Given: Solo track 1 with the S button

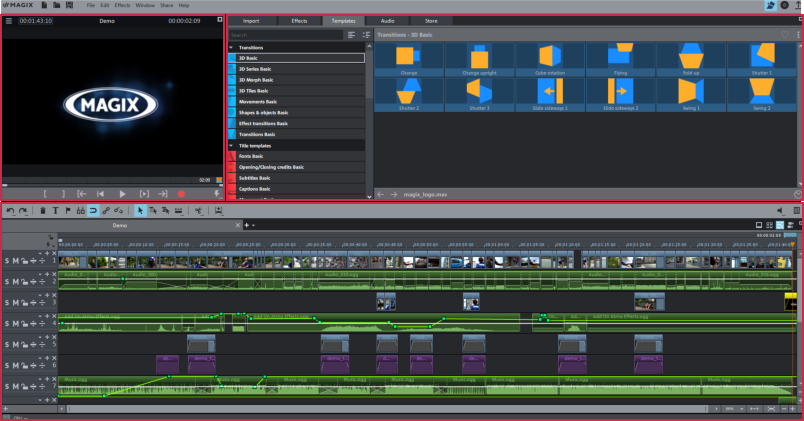Looking at the screenshot, I should coord(6,261).
